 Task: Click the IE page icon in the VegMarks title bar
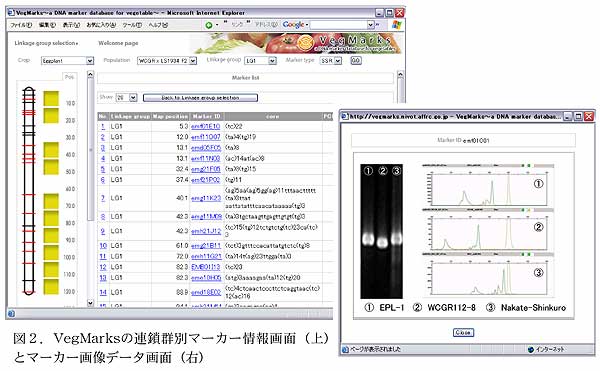[x=11, y=13]
